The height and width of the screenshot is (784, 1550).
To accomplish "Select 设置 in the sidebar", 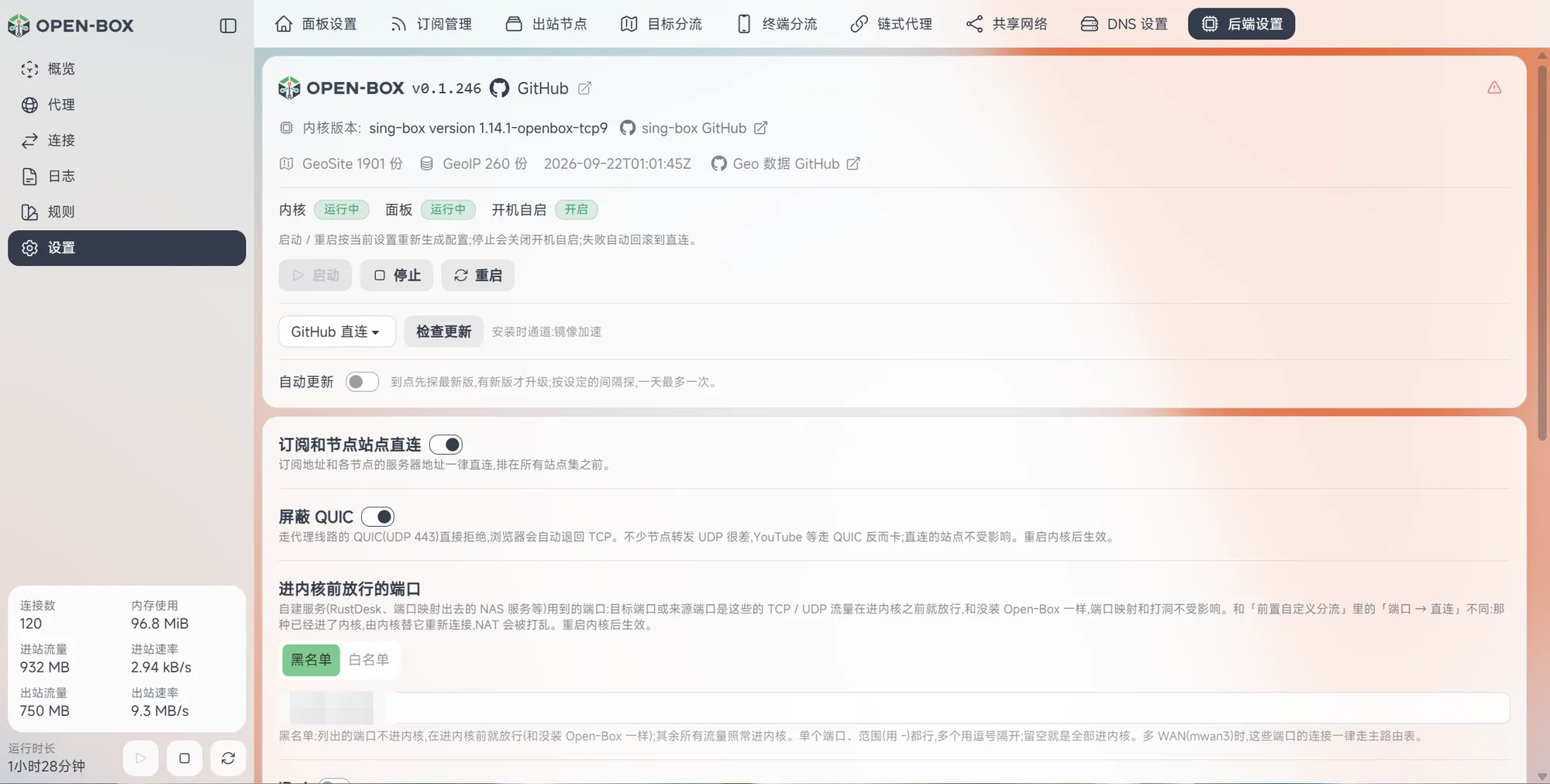I will [x=127, y=248].
